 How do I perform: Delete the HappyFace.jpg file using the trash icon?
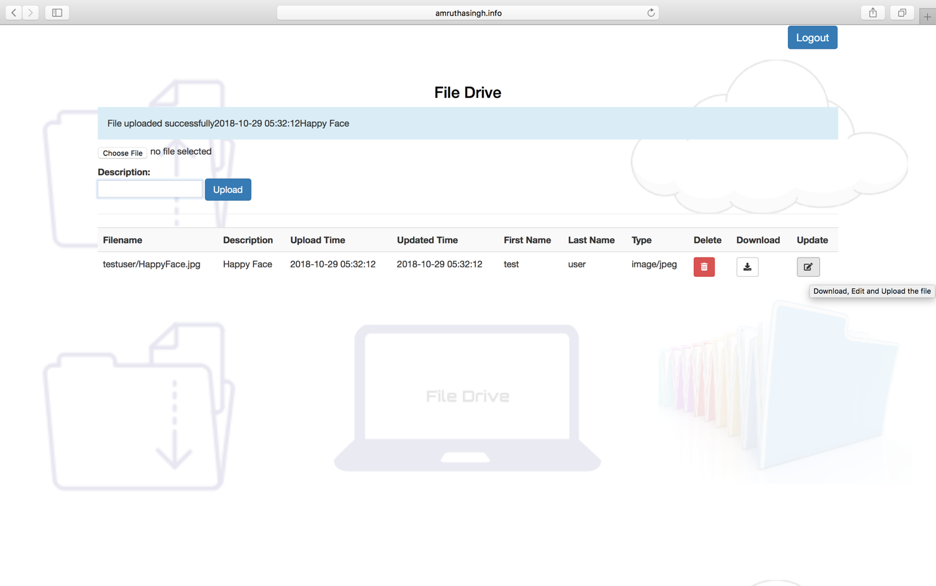tap(703, 266)
